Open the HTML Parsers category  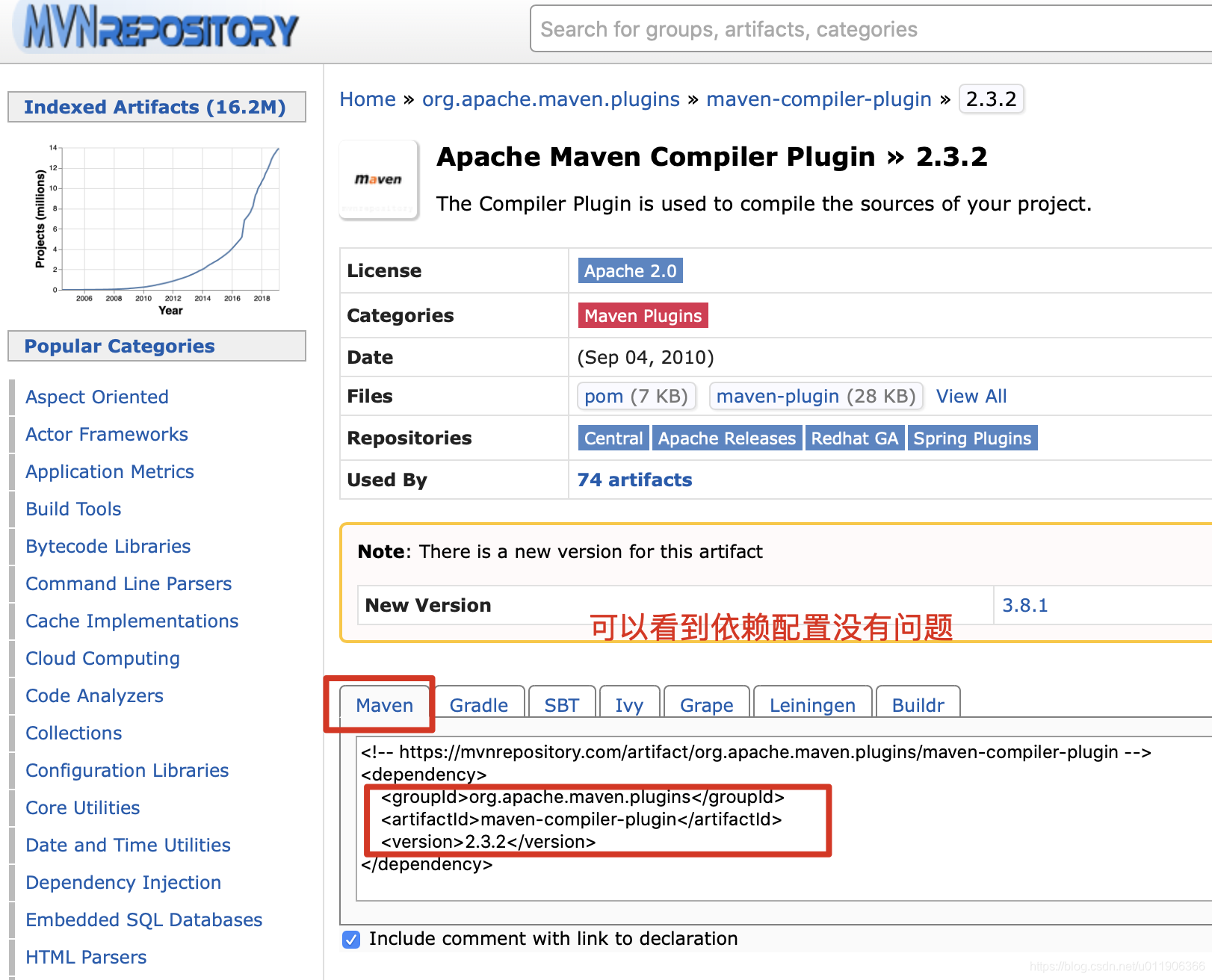point(86,957)
